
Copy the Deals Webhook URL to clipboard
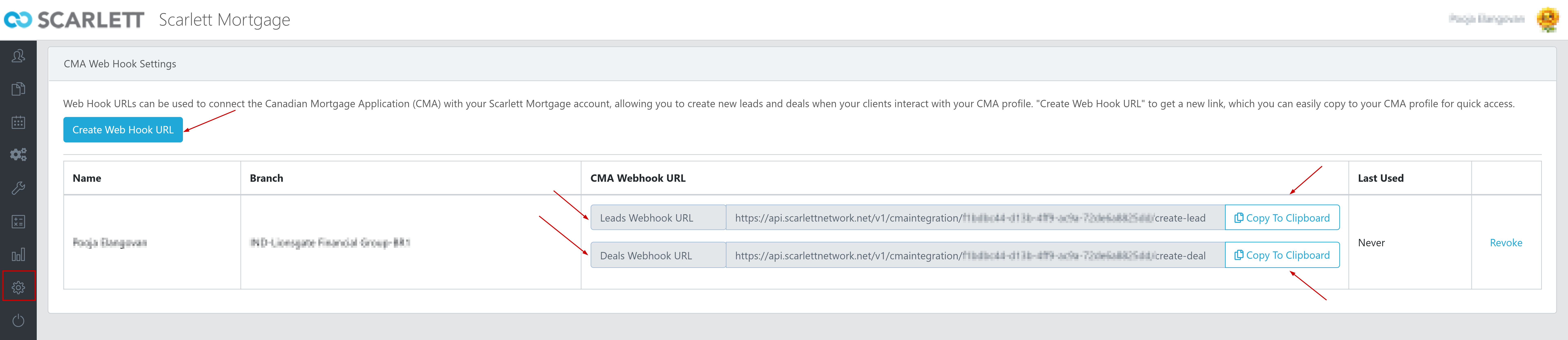(1282, 255)
